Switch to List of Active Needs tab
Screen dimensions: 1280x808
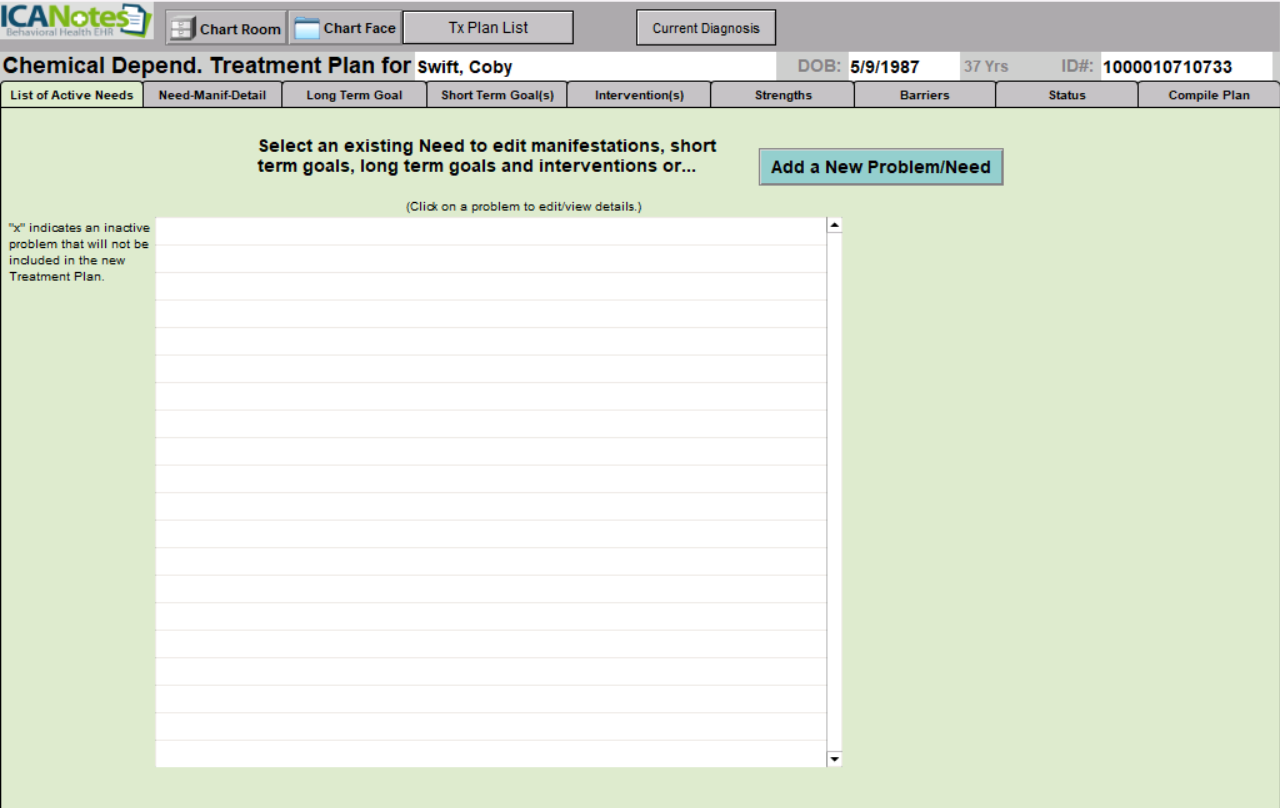72,95
